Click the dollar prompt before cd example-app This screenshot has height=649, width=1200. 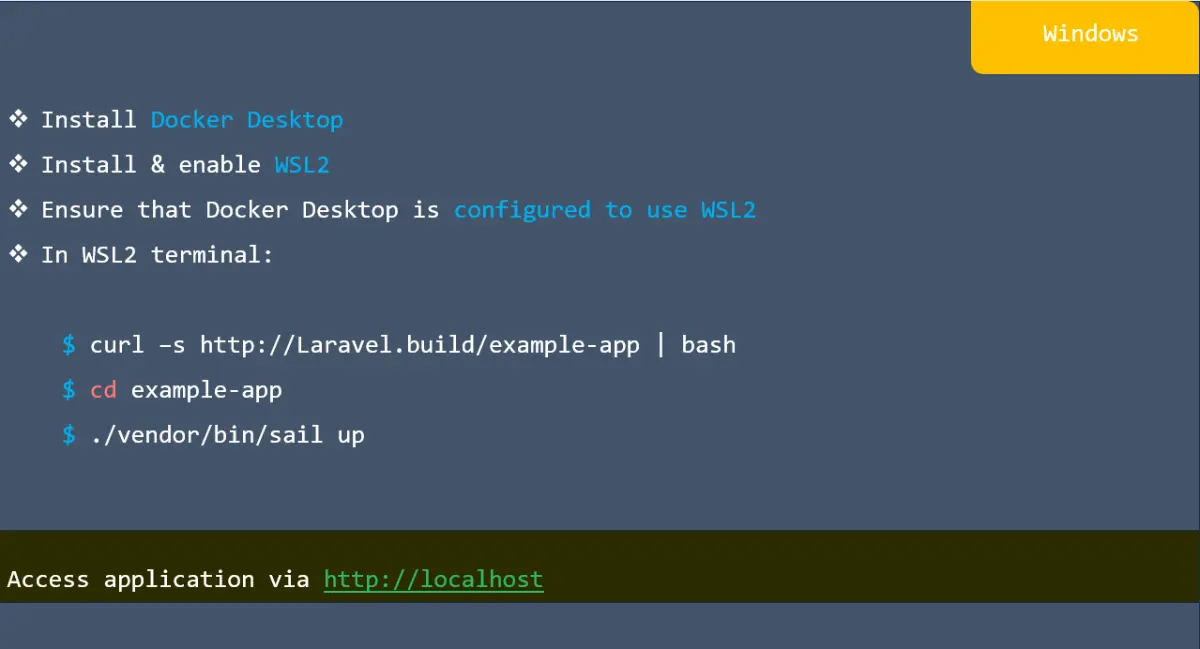pyautogui.click(x=69, y=390)
